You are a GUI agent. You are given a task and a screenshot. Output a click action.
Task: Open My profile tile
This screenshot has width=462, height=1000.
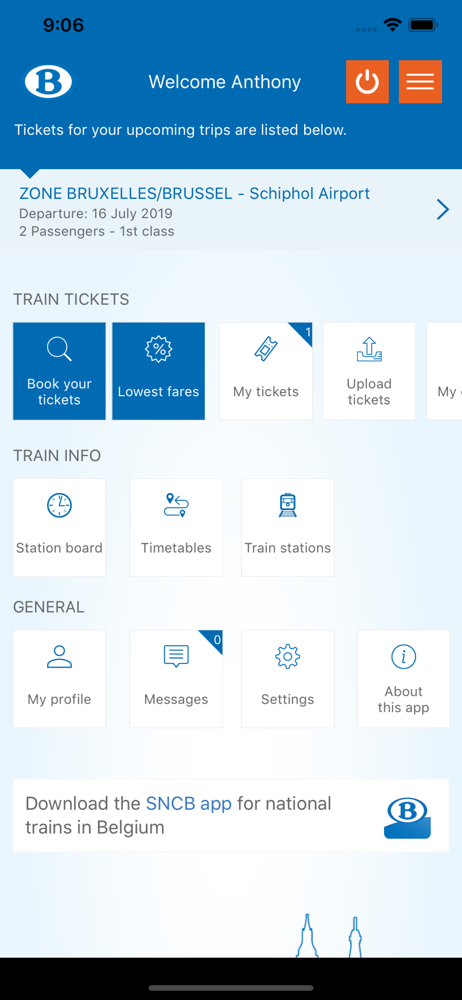tap(59, 679)
